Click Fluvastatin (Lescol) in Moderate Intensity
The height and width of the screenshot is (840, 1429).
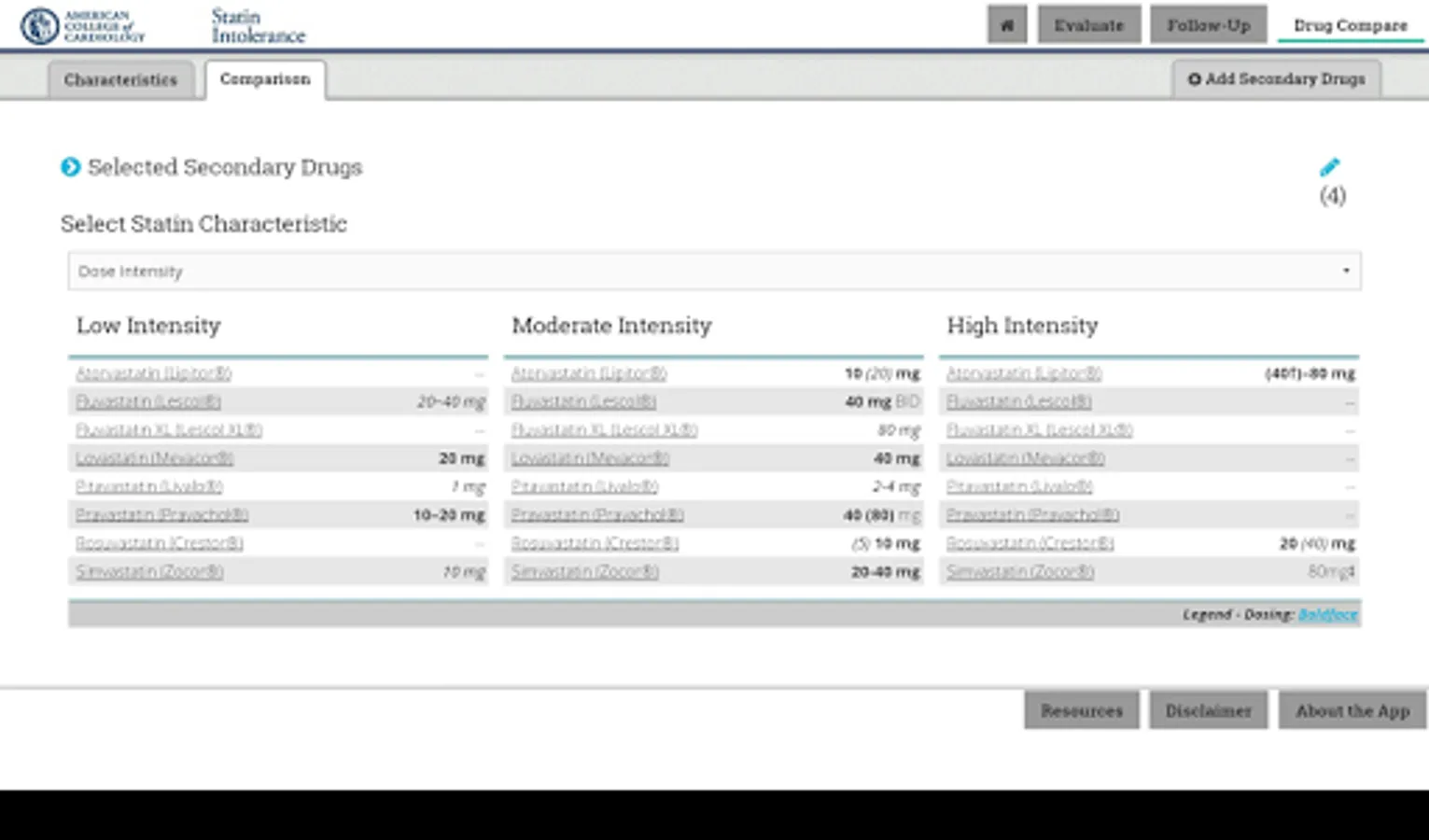(x=583, y=401)
